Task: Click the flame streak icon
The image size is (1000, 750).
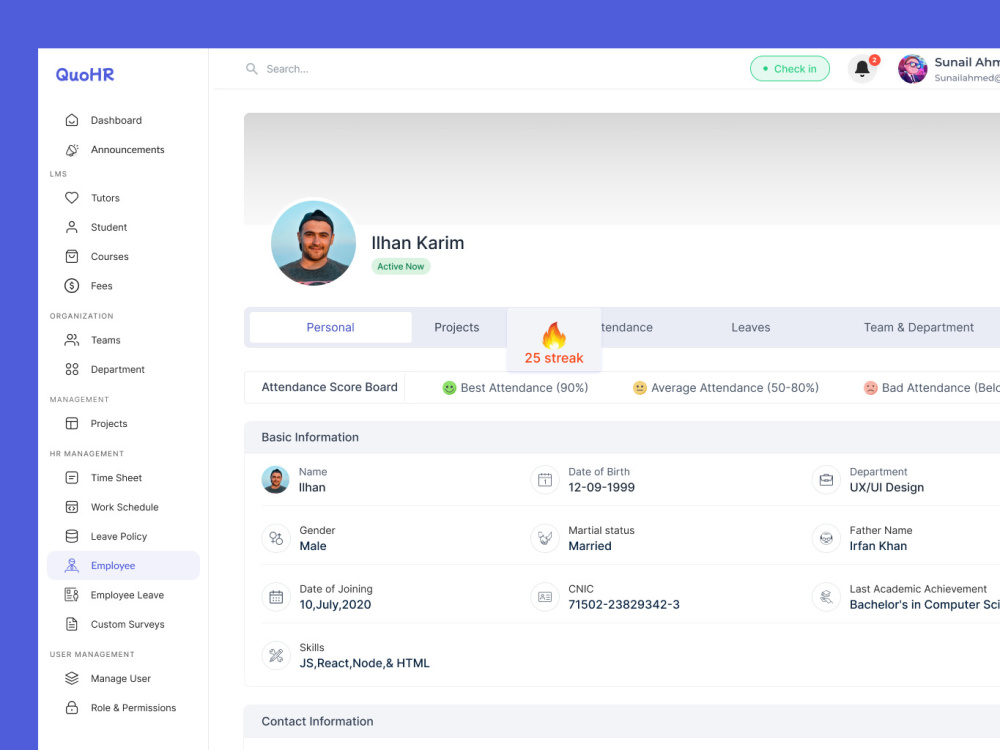Action: (554, 335)
